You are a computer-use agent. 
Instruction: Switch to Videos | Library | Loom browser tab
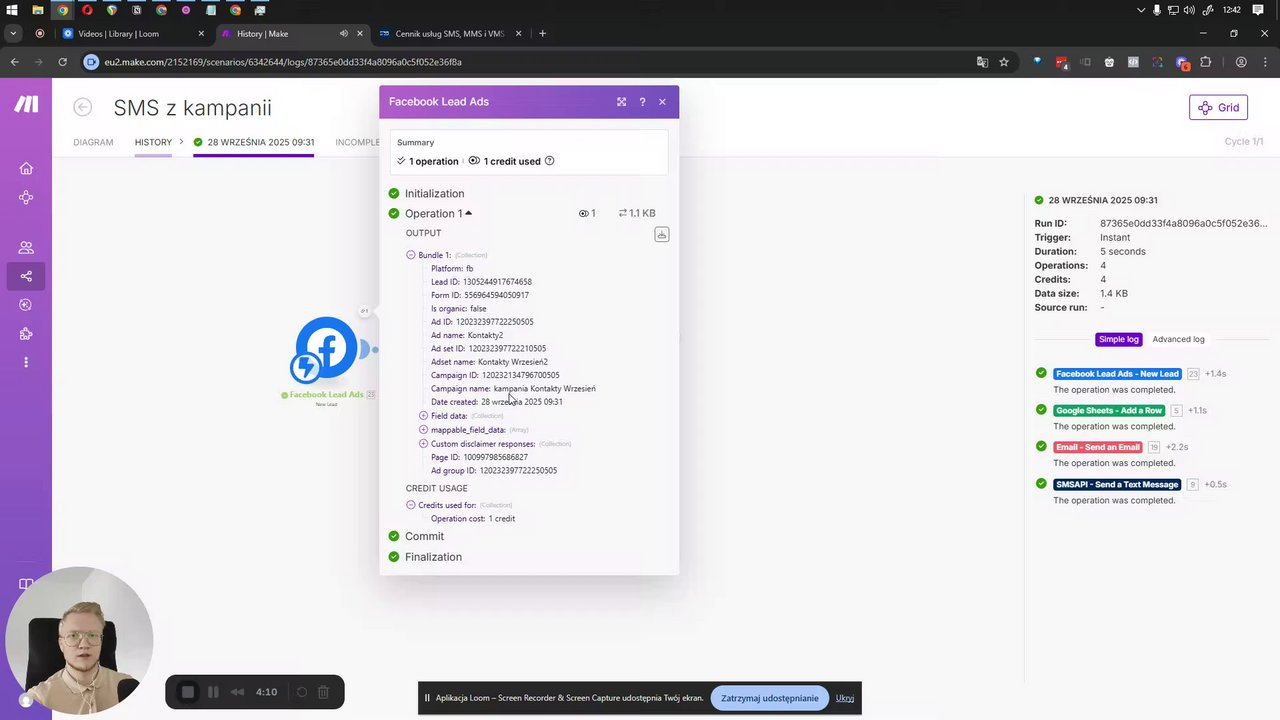pos(133,33)
